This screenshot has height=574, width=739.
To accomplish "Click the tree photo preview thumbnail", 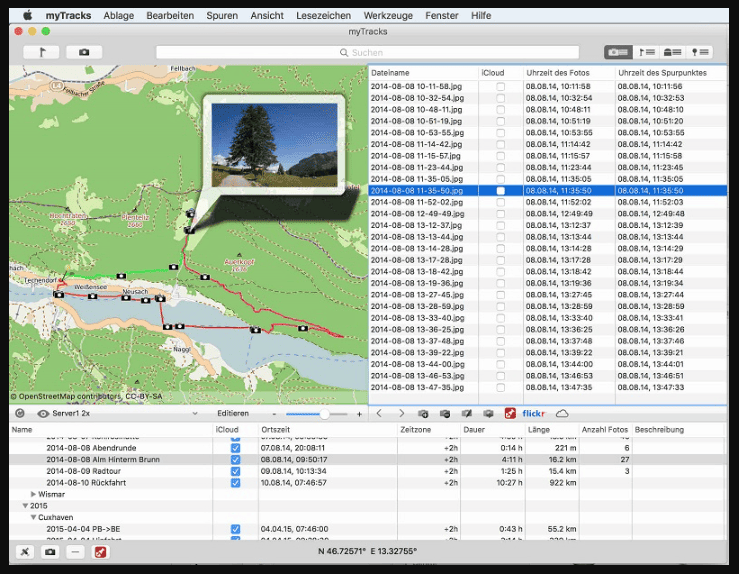I will (274, 145).
